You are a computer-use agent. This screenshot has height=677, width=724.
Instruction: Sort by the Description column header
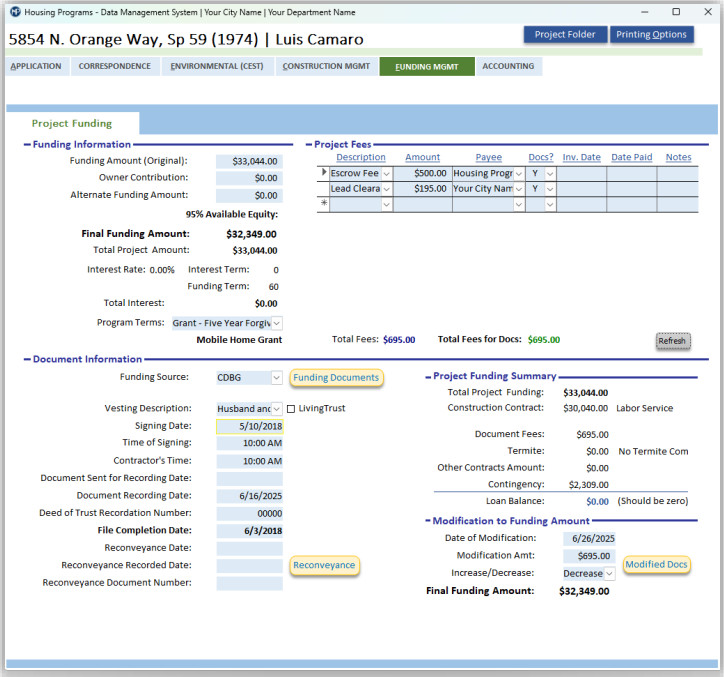pyautogui.click(x=361, y=157)
